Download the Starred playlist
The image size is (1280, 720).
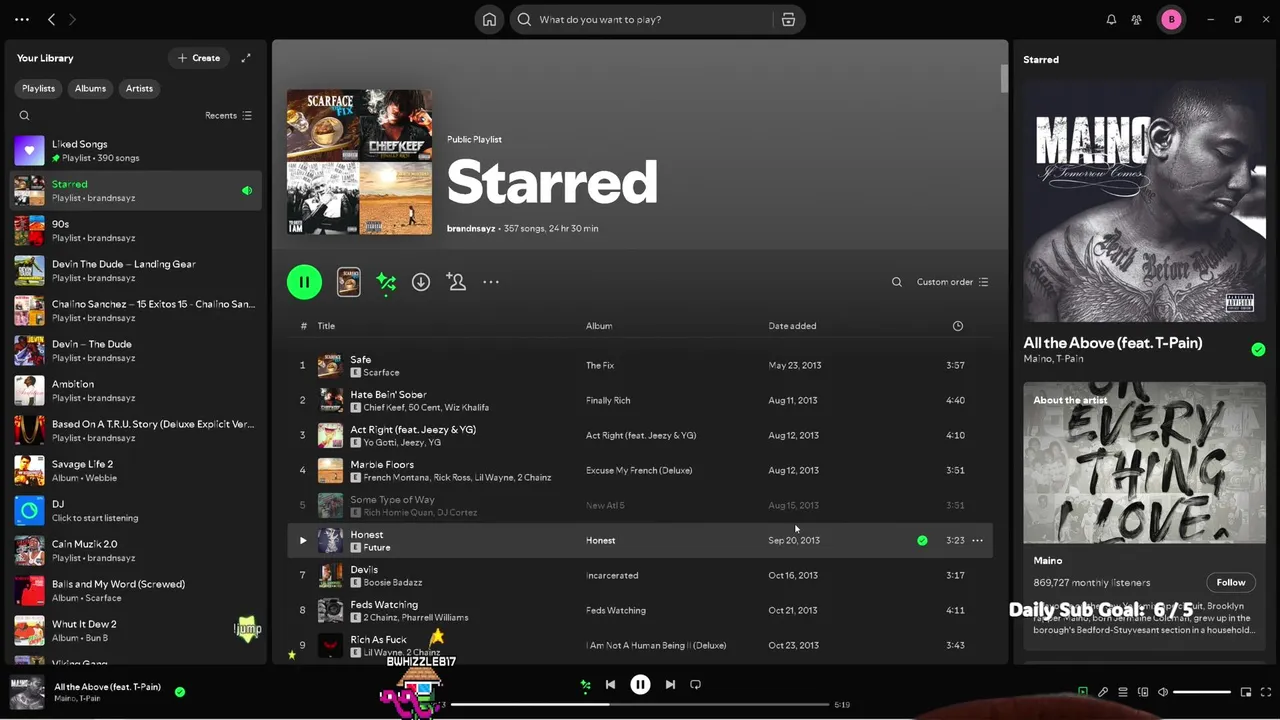421,282
